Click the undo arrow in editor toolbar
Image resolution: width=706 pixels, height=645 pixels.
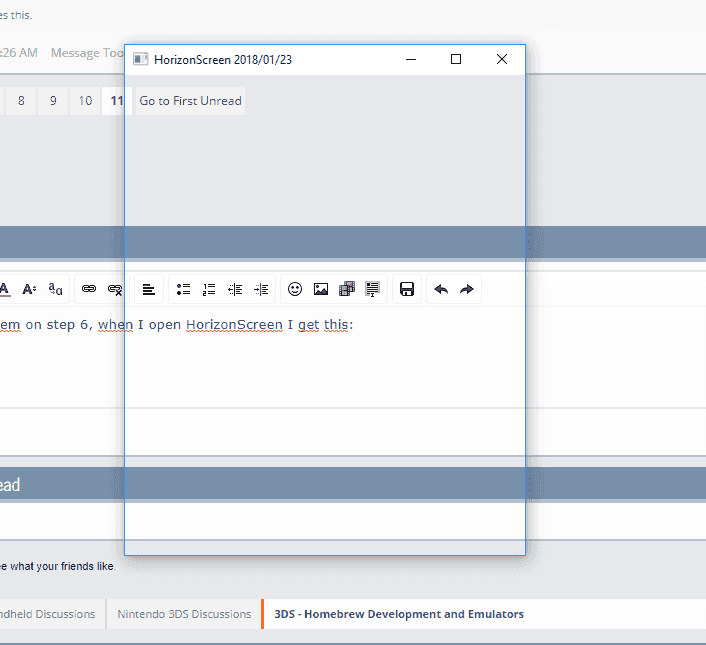pyautogui.click(x=441, y=289)
